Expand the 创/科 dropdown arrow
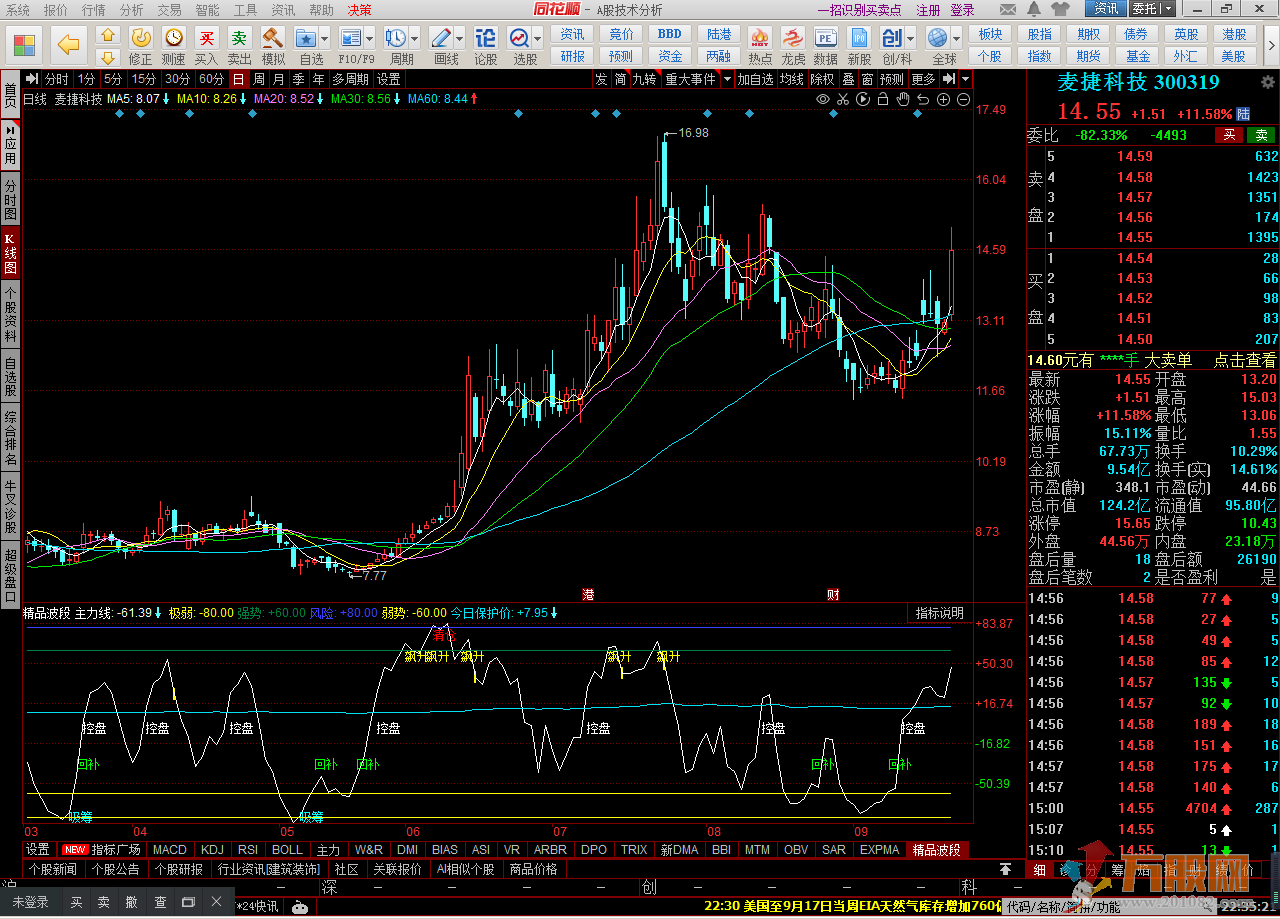This screenshot has width=1280, height=919. coord(912,38)
